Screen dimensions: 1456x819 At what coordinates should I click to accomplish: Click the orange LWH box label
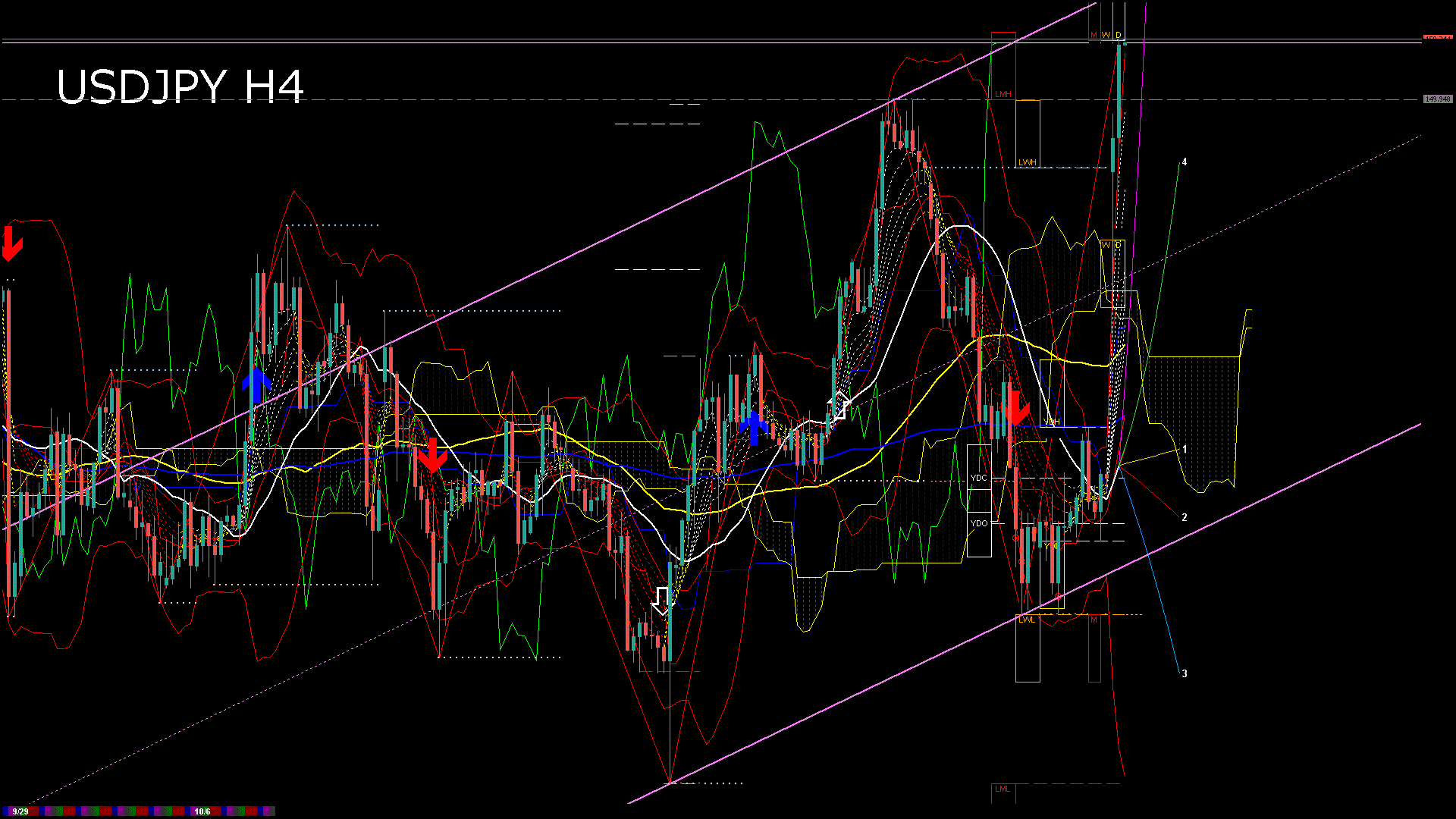[x=1027, y=162]
